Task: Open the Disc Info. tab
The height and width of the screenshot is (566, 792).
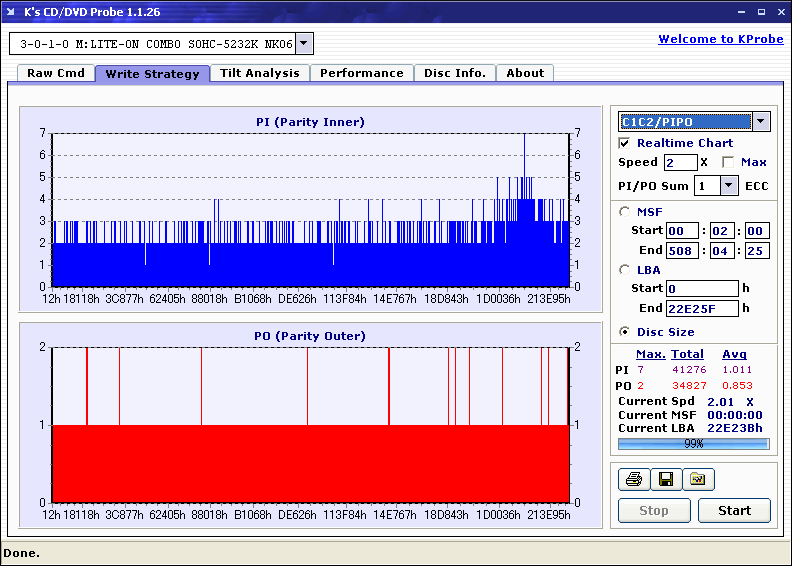Action: (x=455, y=73)
